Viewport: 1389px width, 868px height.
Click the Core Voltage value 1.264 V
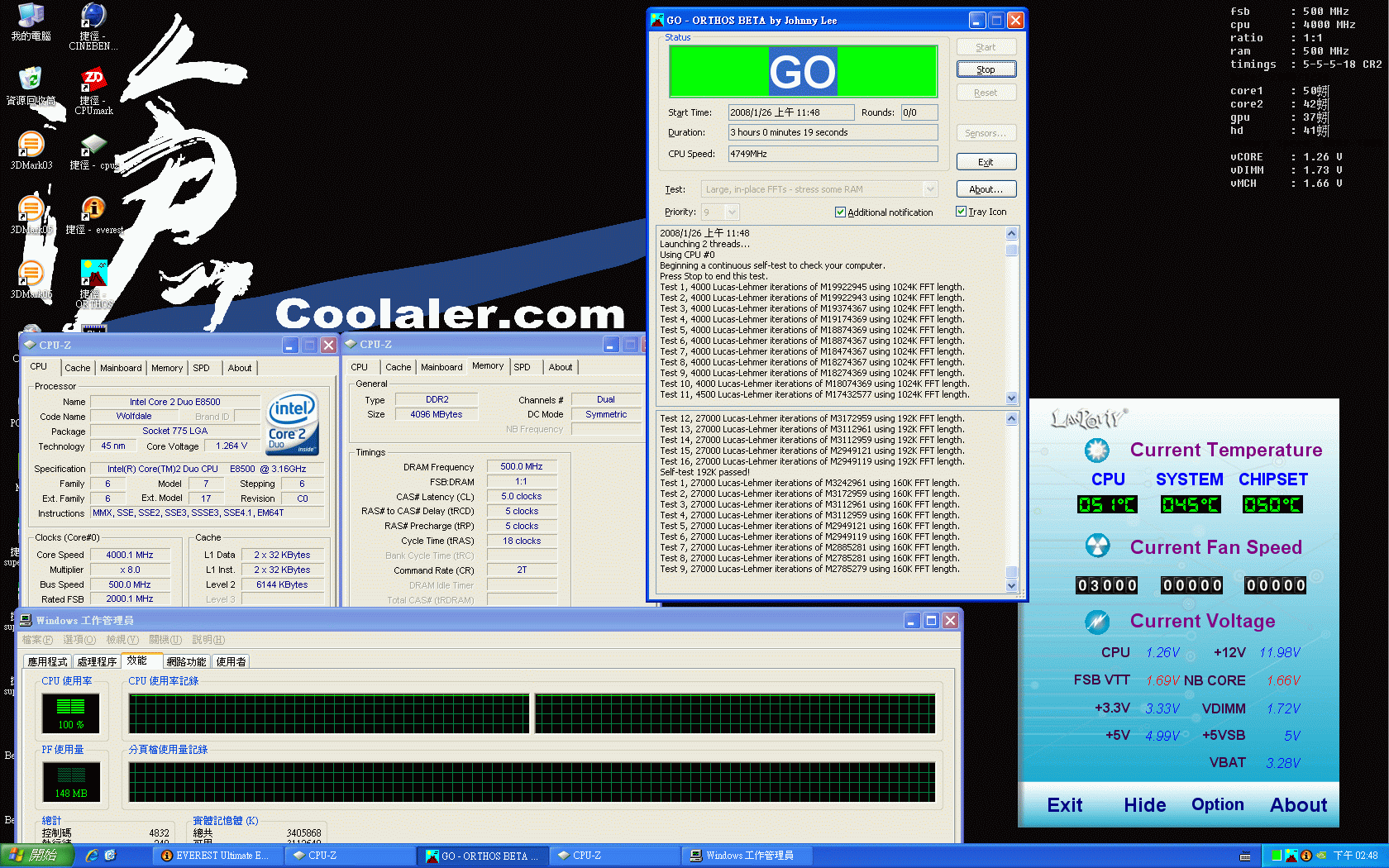tap(231, 446)
